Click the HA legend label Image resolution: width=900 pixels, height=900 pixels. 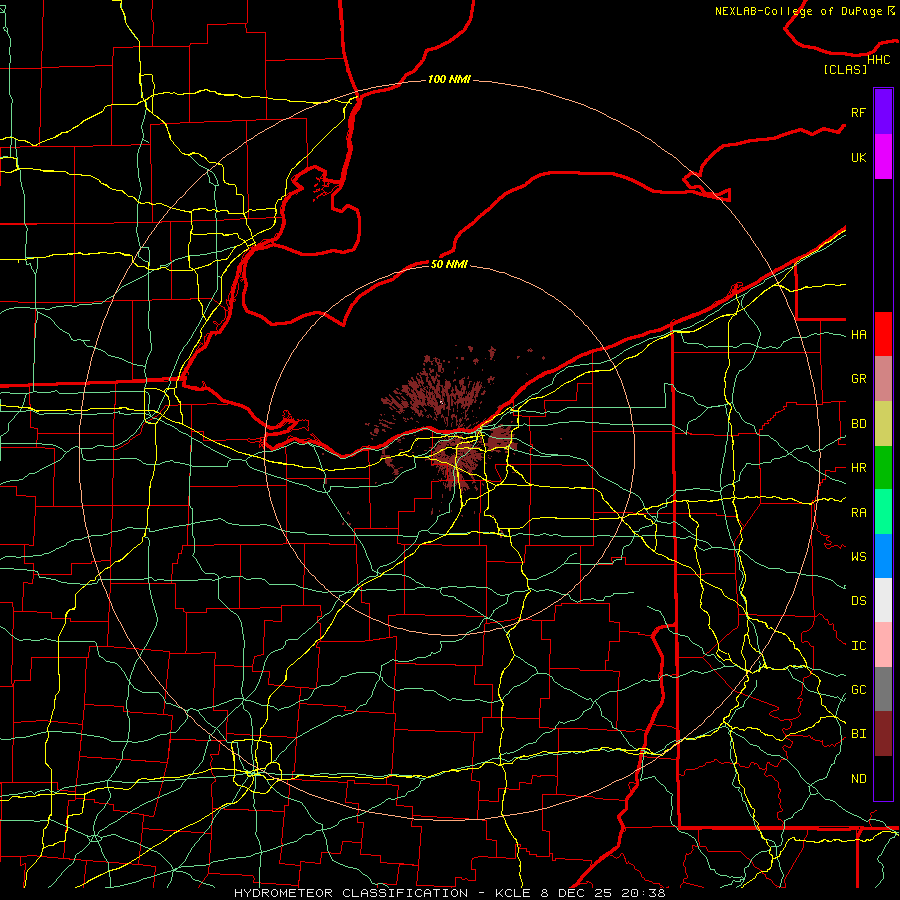click(858, 335)
